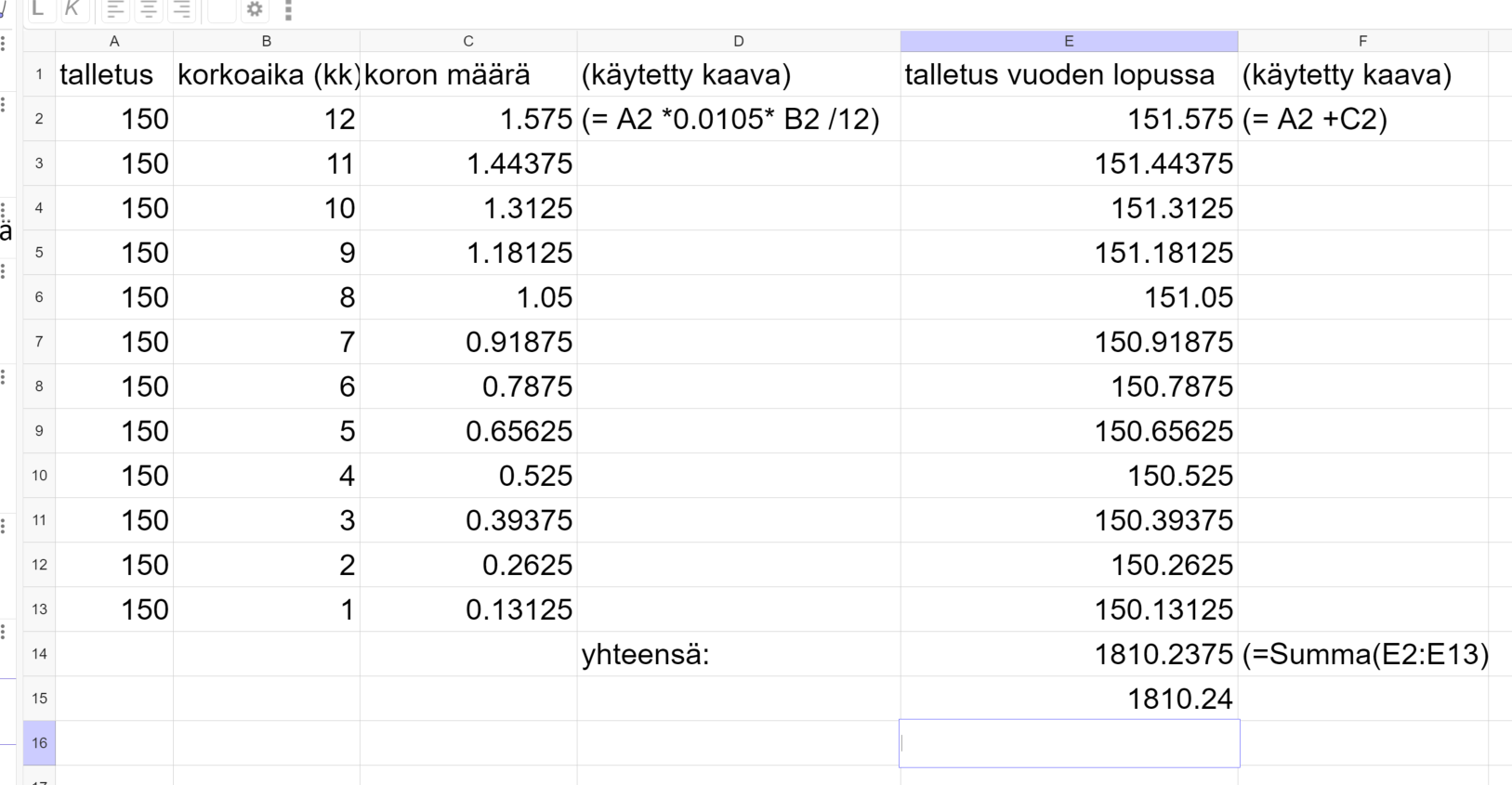Viewport: 1512px width, 785px height.
Task: Select the highlighted column E header
Action: click(1069, 41)
